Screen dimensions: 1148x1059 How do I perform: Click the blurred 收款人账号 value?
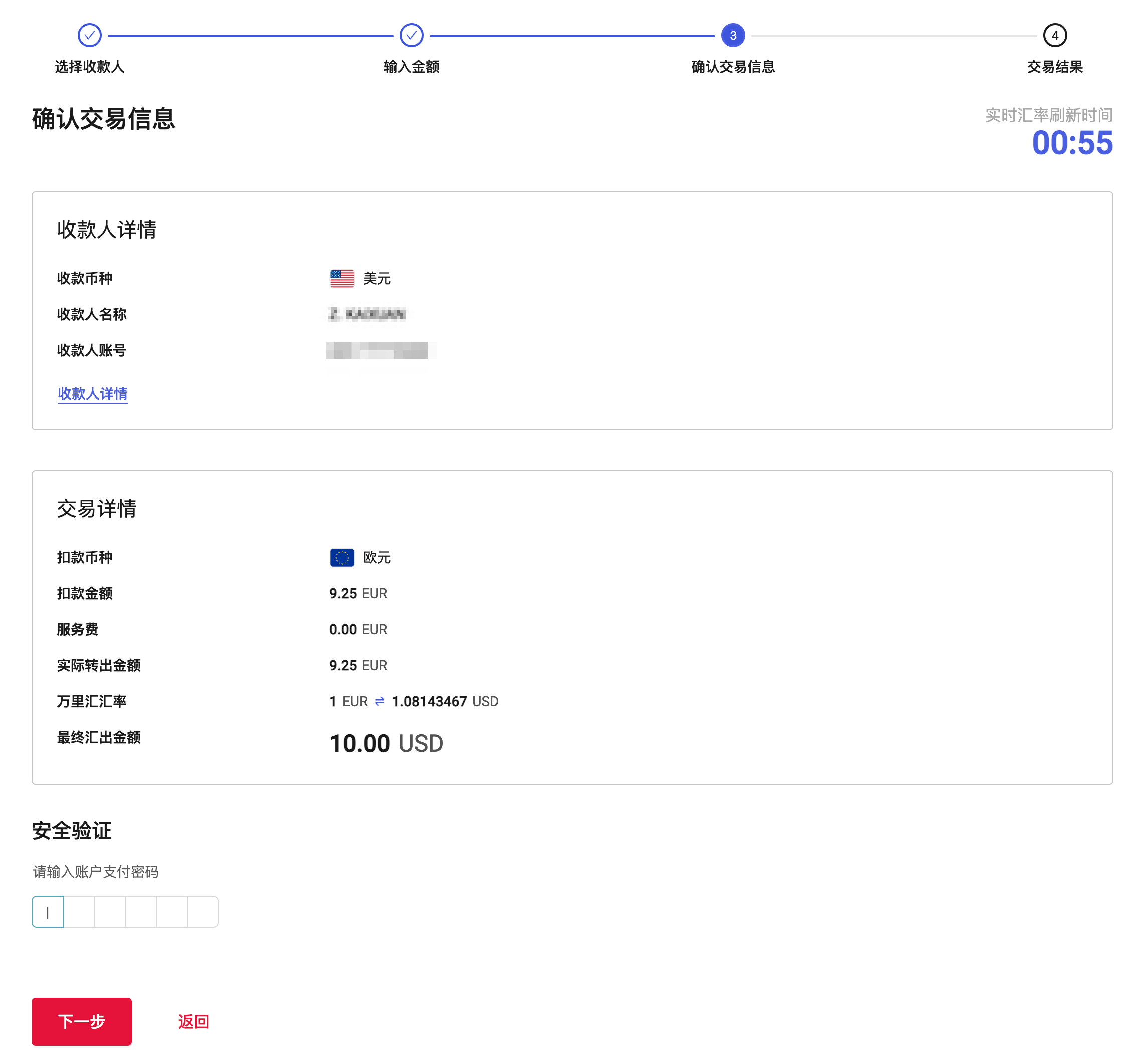(377, 350)
